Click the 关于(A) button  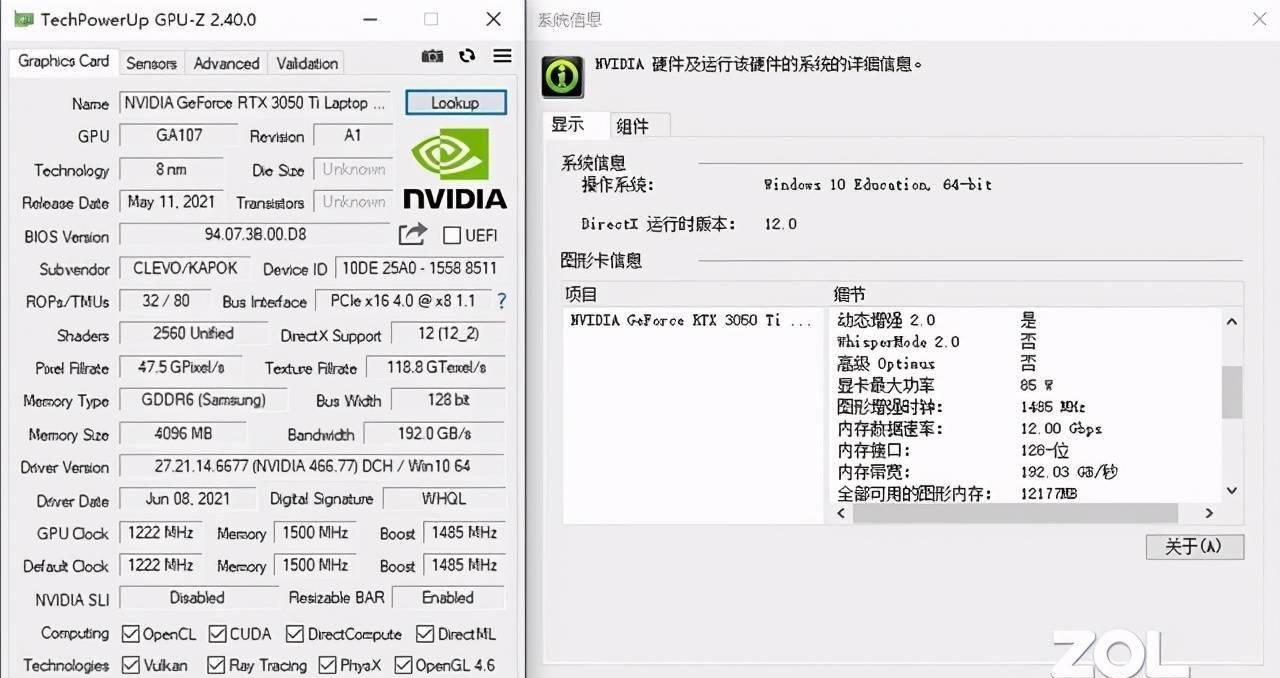(1195, 547)
